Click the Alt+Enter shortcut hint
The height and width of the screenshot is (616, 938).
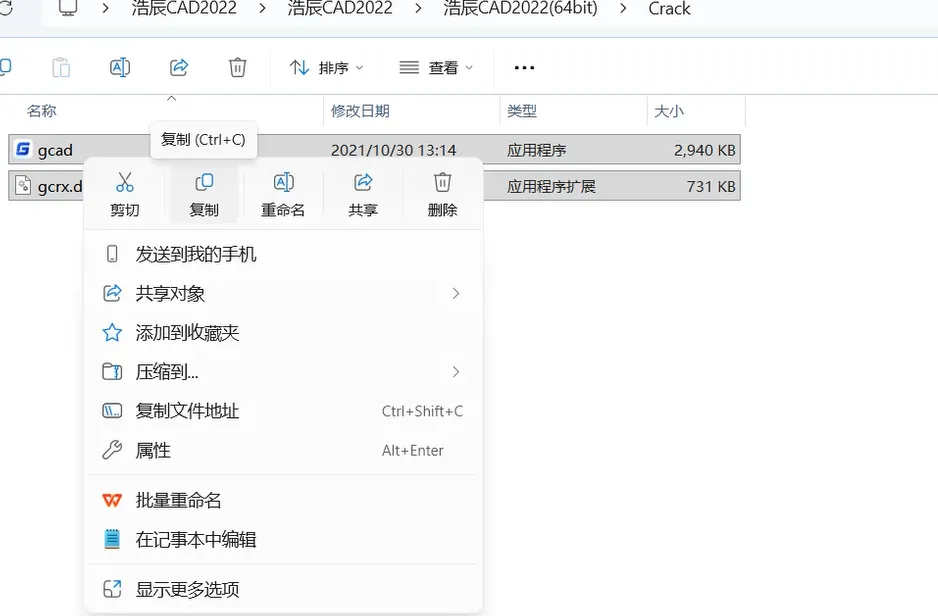coord(413,450)
